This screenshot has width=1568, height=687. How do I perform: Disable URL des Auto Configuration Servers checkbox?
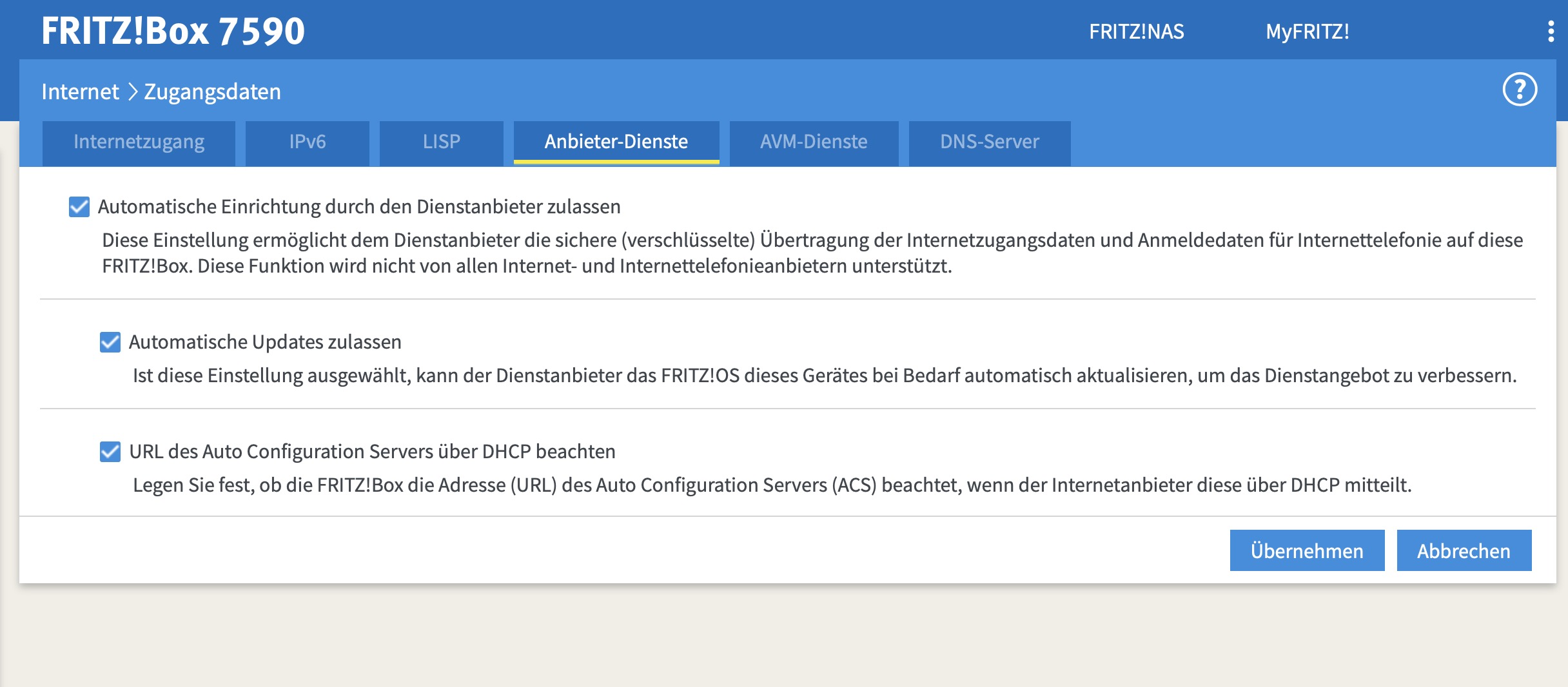point(110,452)
